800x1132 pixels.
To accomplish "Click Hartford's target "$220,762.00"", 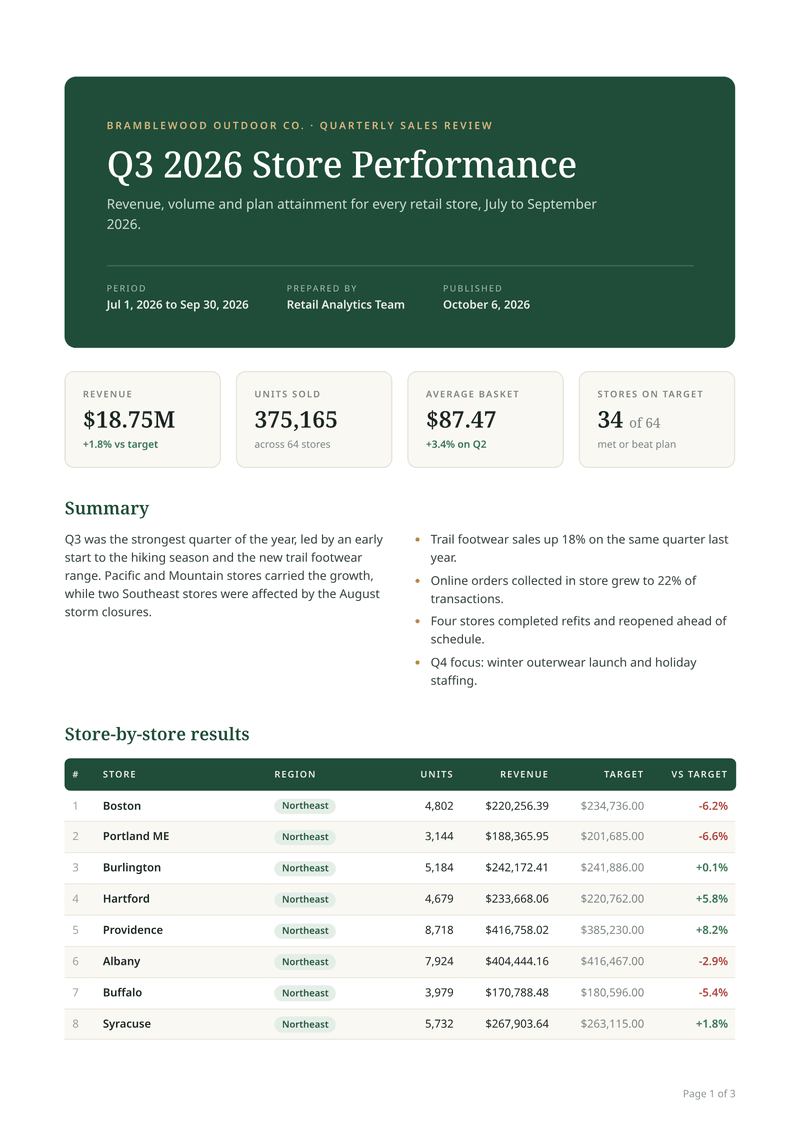I will [x=612, y=899].
